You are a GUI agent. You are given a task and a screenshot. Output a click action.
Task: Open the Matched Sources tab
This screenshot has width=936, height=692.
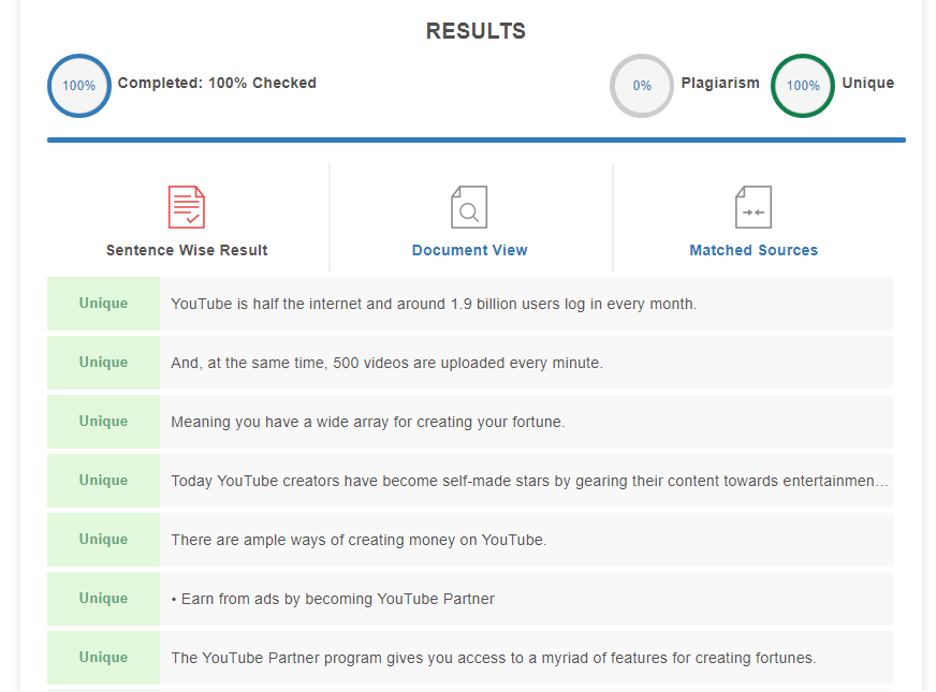coord(753,250)
